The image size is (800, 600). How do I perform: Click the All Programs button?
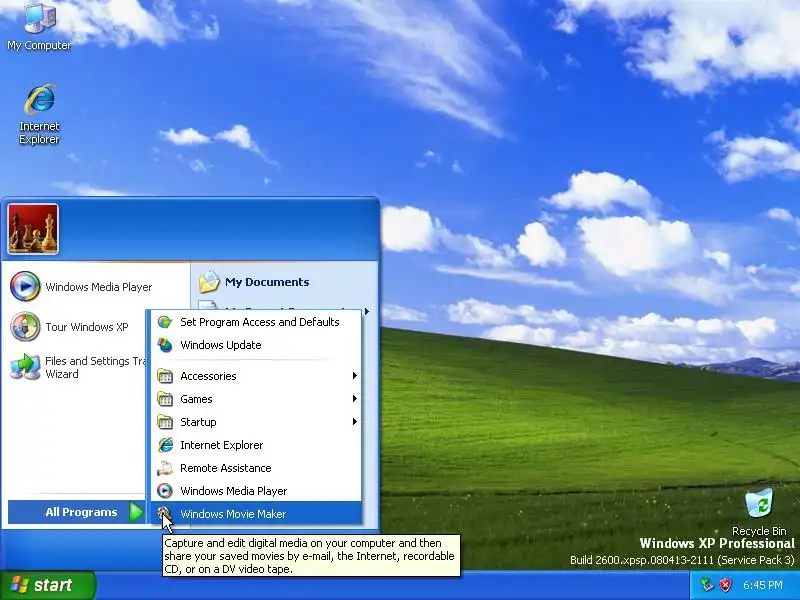(77, 512)
